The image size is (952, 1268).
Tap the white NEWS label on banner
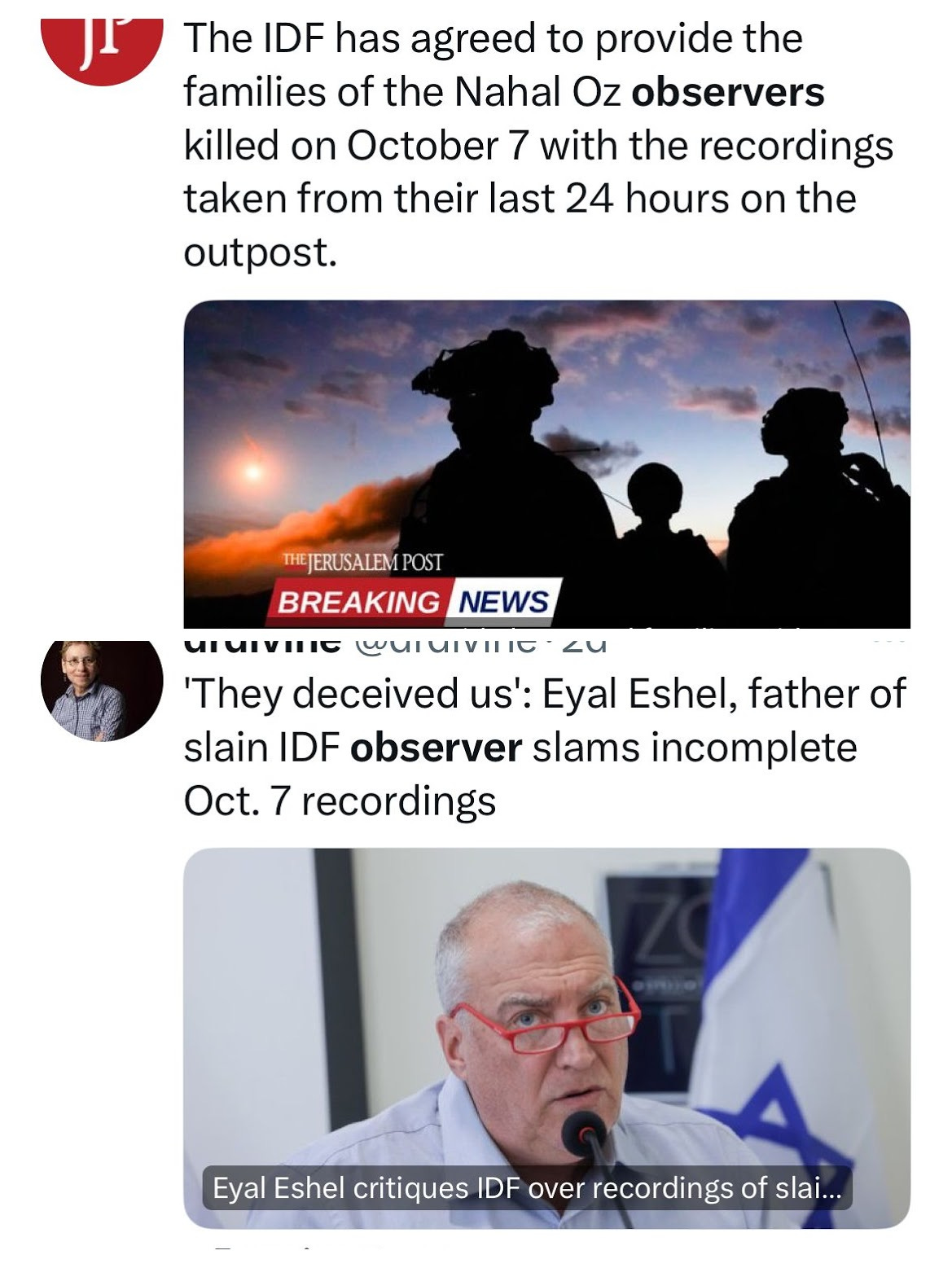(504, 602)
